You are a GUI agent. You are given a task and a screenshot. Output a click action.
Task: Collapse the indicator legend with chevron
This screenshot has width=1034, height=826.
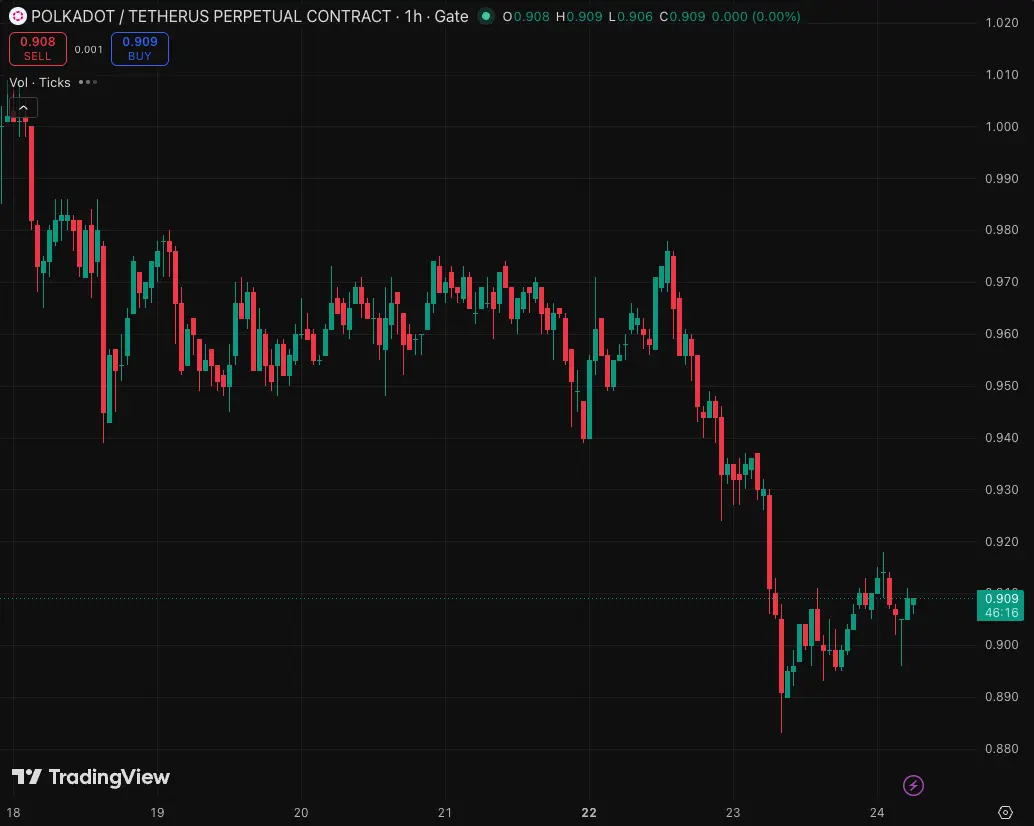click(24, 107)
